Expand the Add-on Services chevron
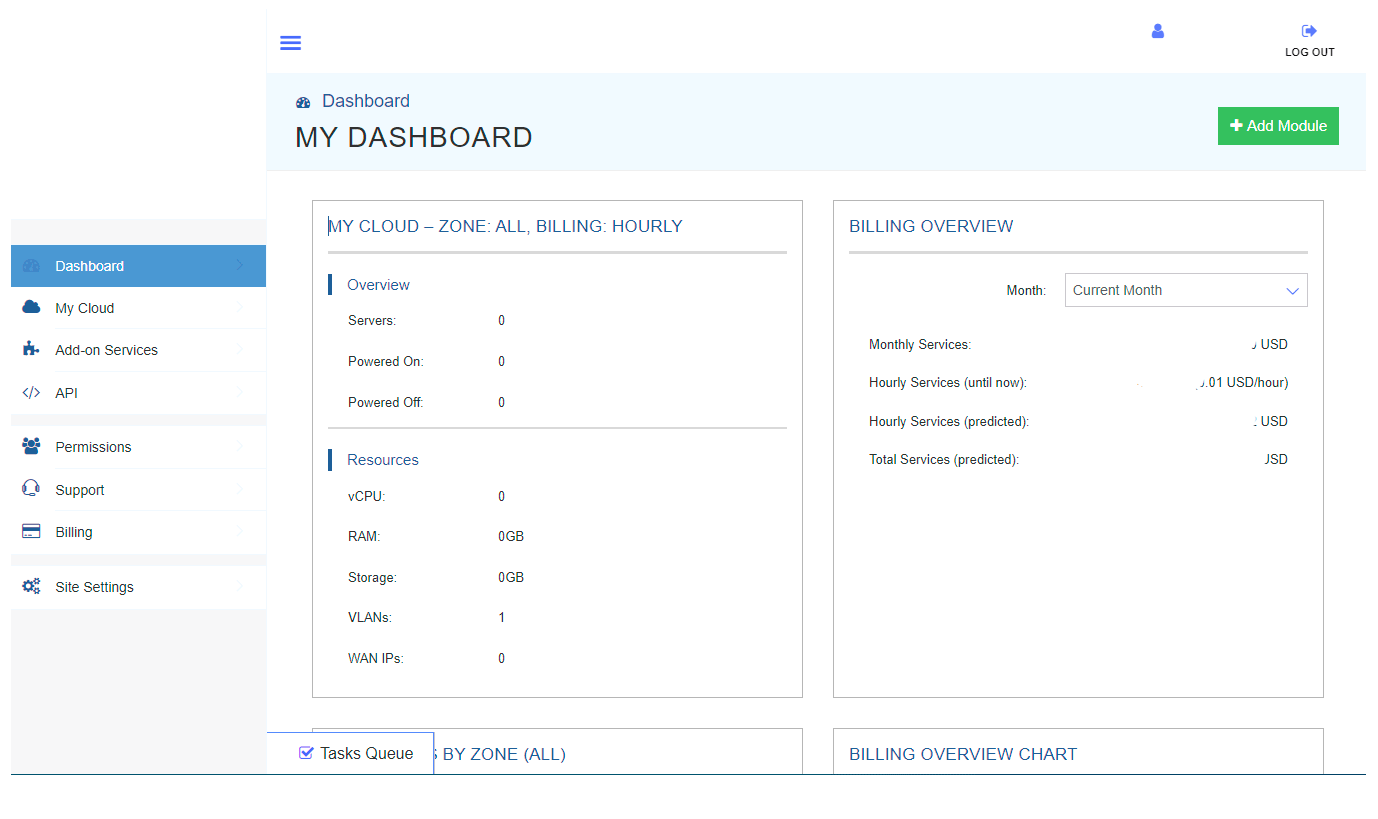The width and height of the screenshot is (1378, 819). tap(240, 350)
